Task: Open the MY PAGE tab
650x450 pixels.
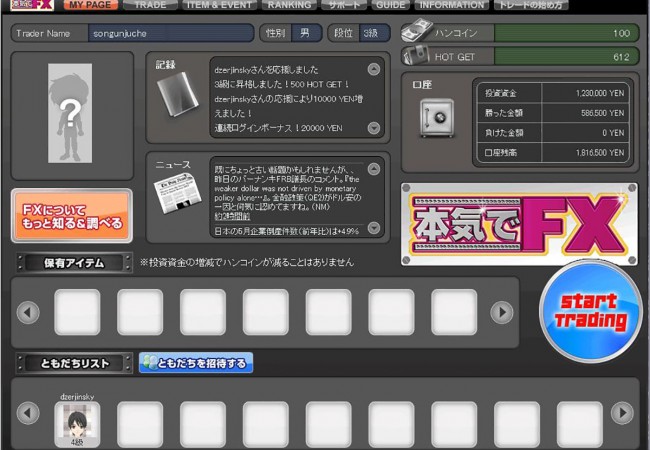Action: [90, 5]
